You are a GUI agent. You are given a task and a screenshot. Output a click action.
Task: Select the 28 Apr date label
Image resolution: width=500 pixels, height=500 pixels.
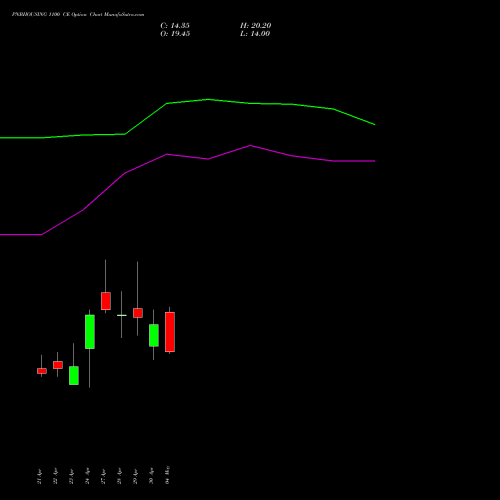119,477
